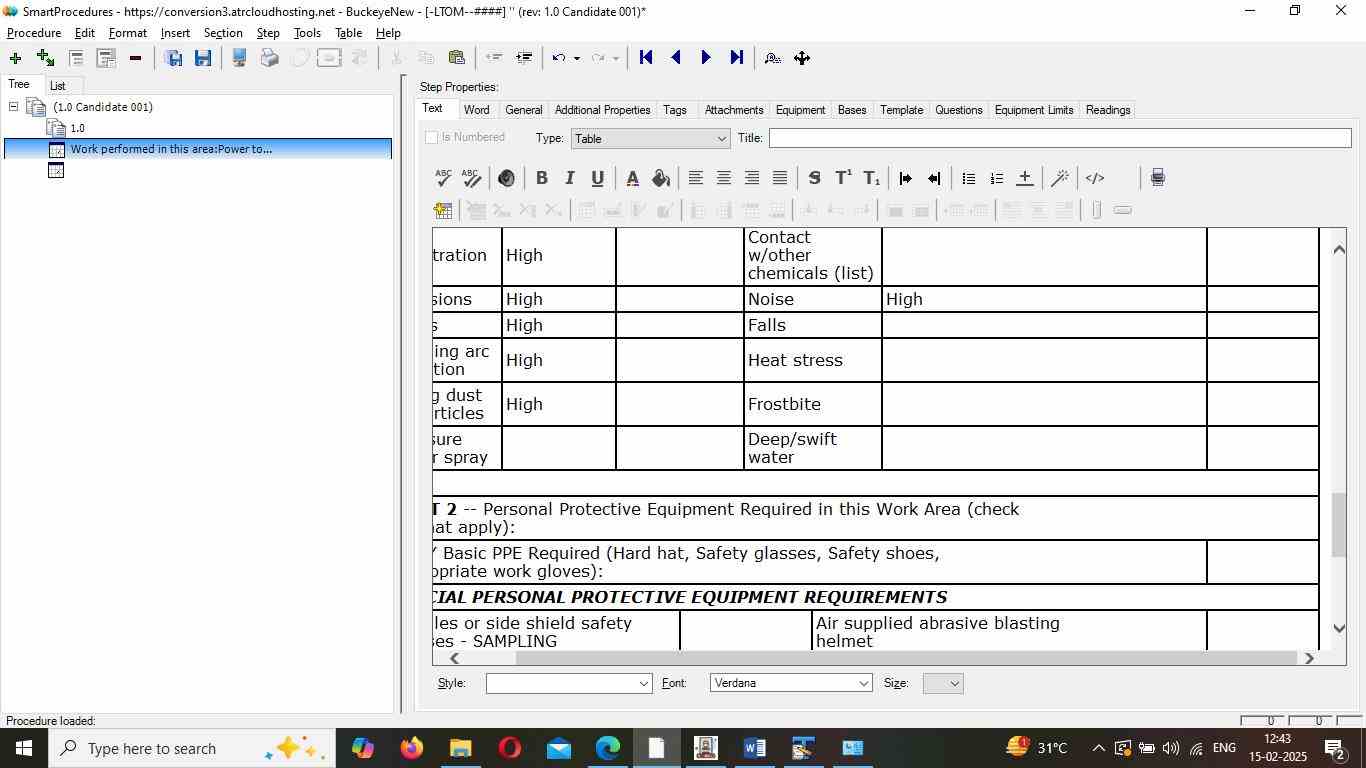Image resolution: width=1366 pixels, height=768 pixels.
Task: Click into the Title input field
Action: click(1060, 138)
